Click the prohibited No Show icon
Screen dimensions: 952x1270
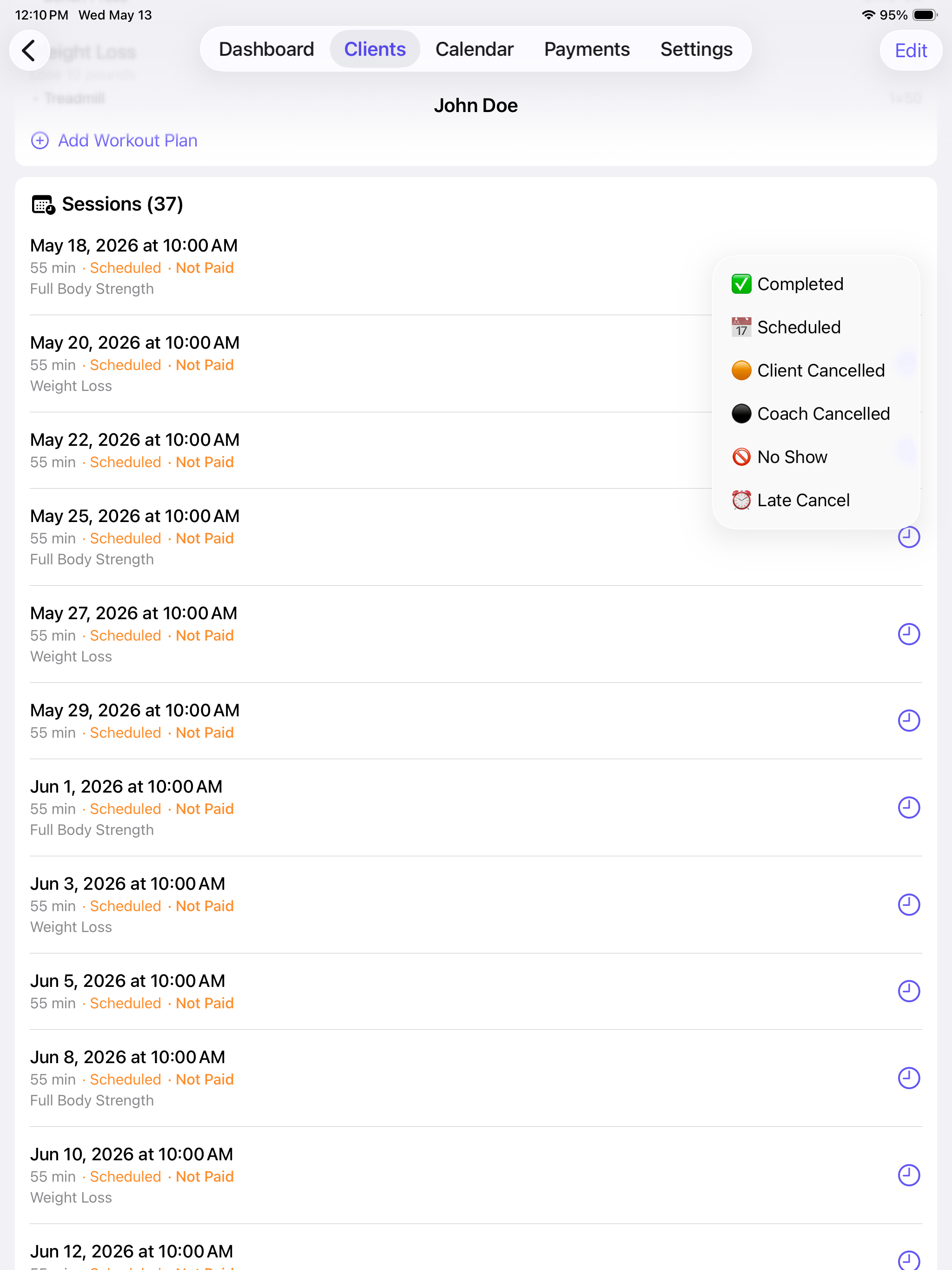(x=741, y=457)
